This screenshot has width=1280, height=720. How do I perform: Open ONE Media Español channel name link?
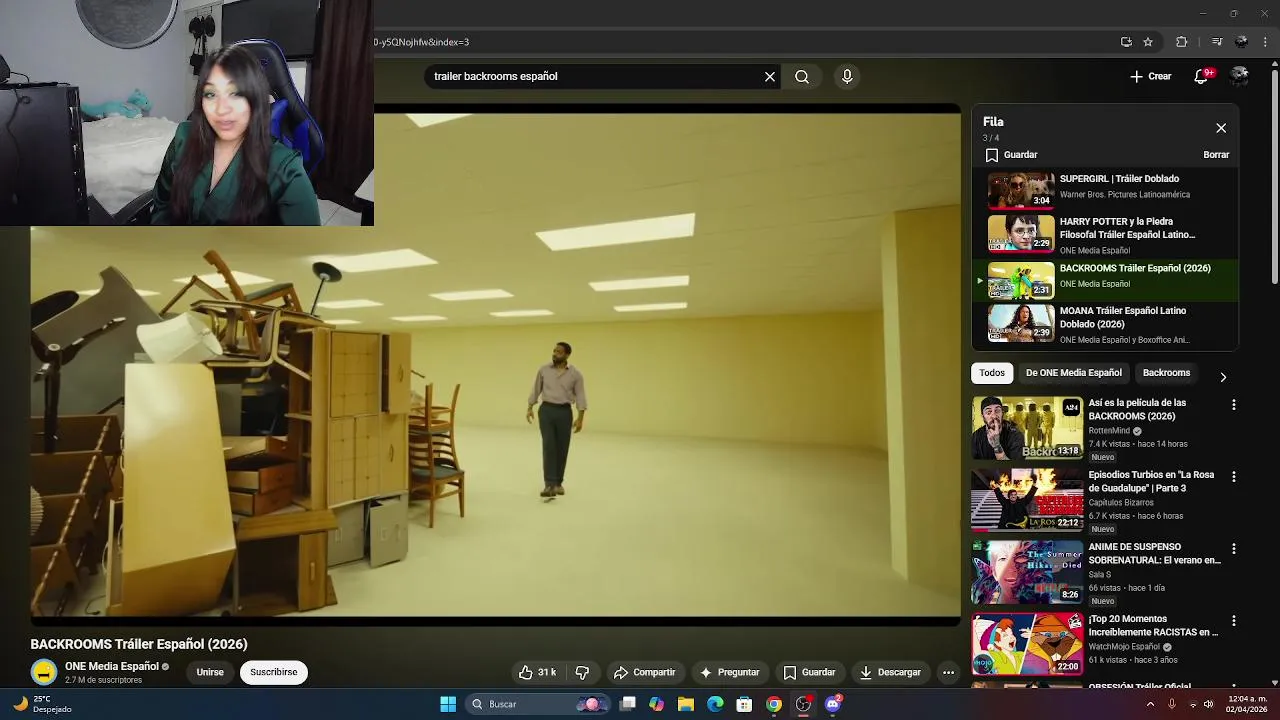click(112, 666)
